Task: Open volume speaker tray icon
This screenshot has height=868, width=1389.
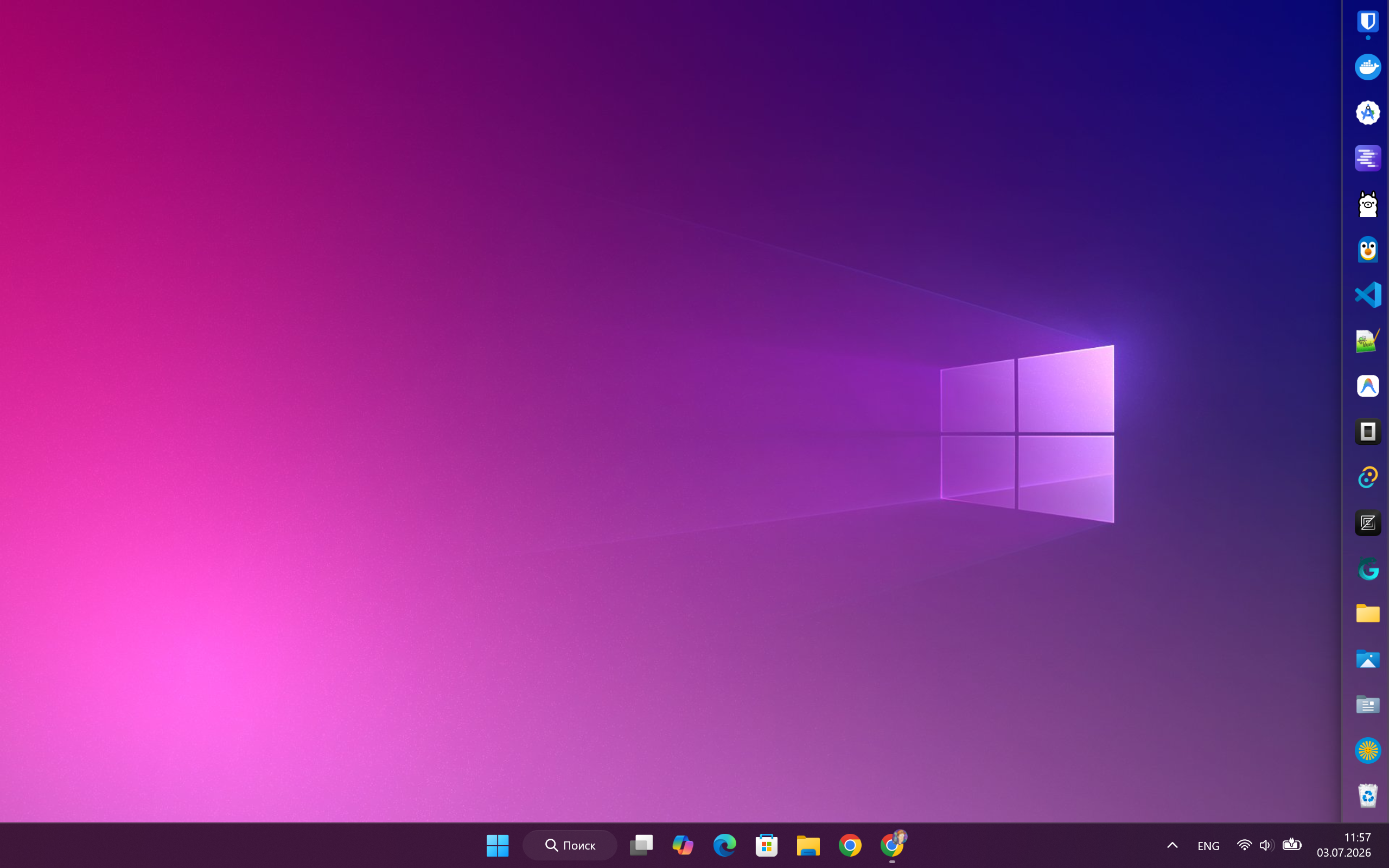Action: [1266, 845]
